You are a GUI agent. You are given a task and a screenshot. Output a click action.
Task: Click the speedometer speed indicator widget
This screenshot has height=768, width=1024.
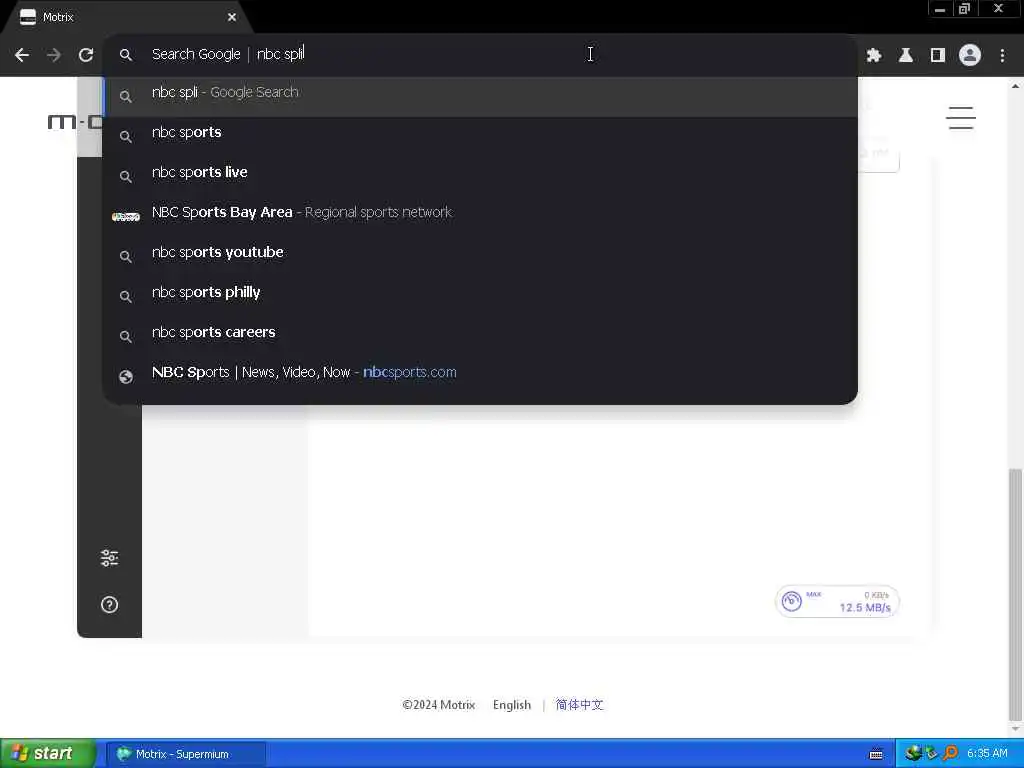837,601
